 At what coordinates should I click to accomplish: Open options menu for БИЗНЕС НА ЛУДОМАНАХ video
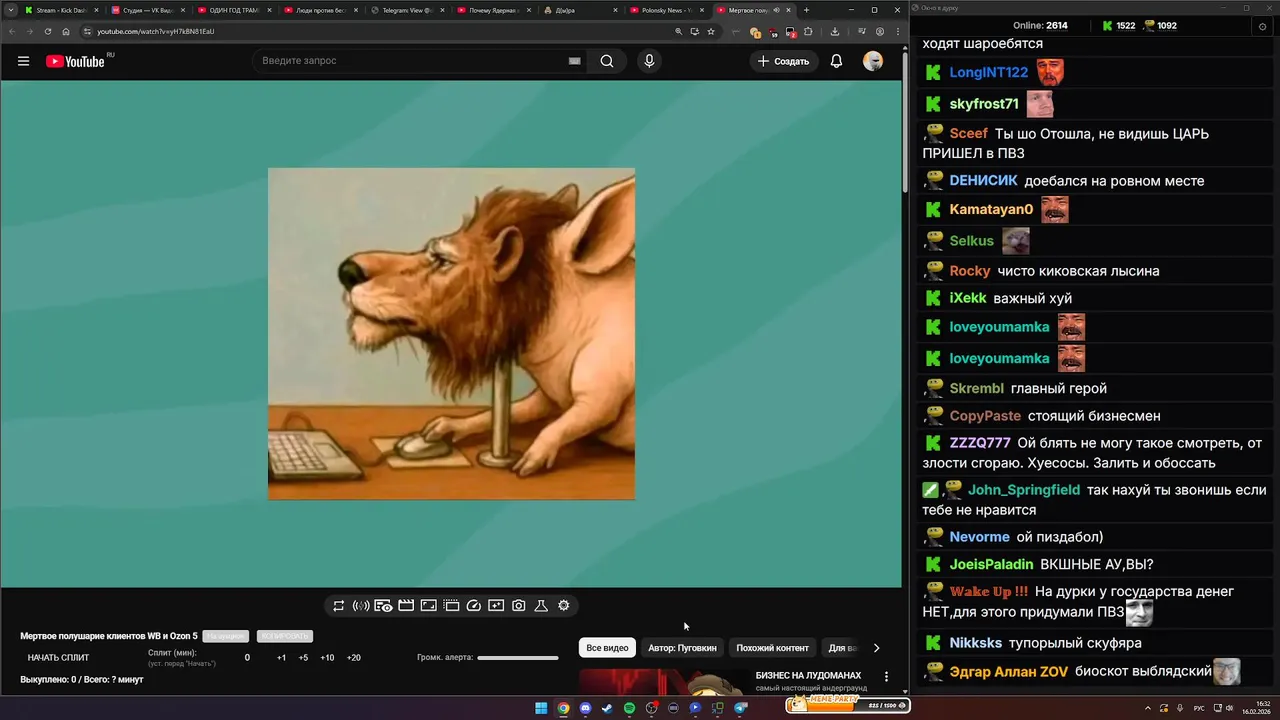pos(886,677)
